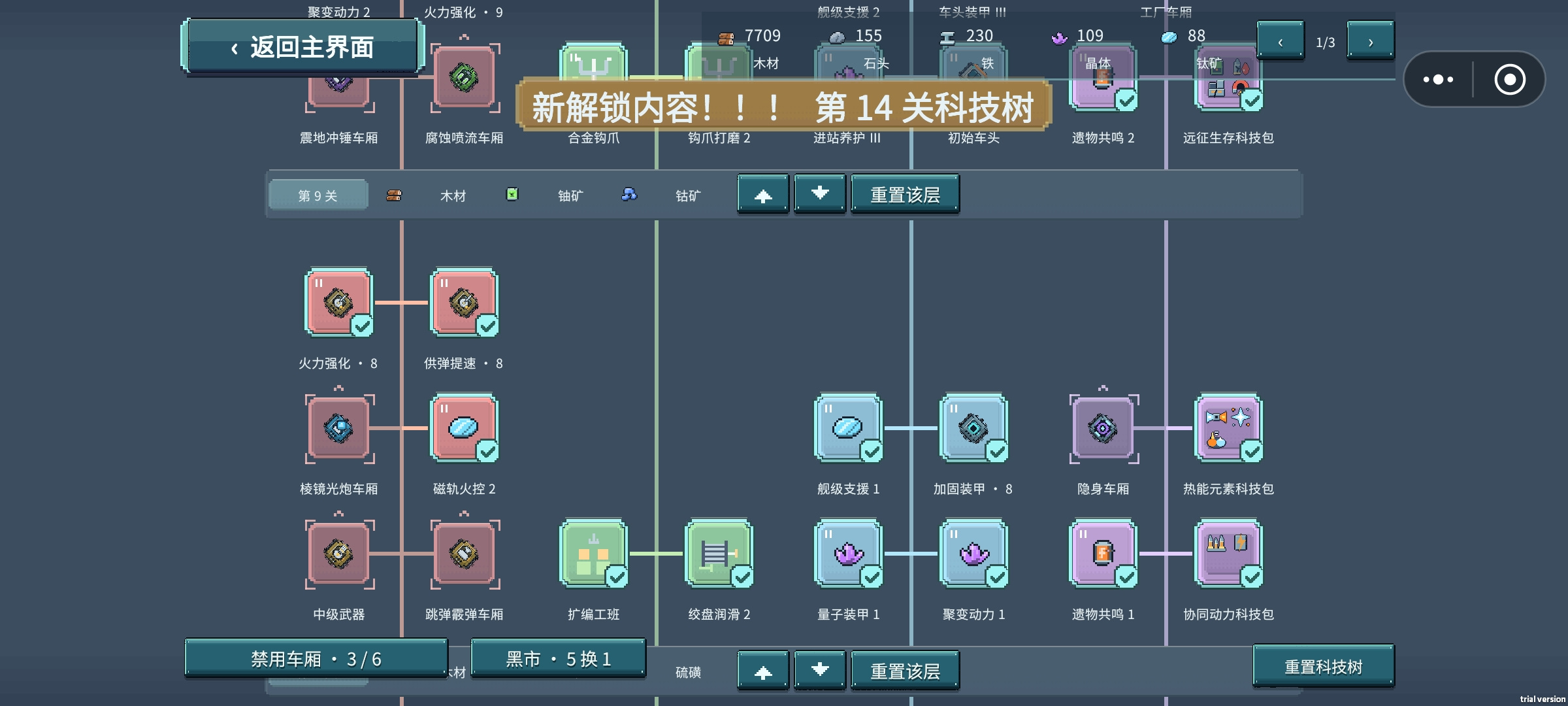Select the 遗物共鸣 2 node

[x=1103, y=78]
